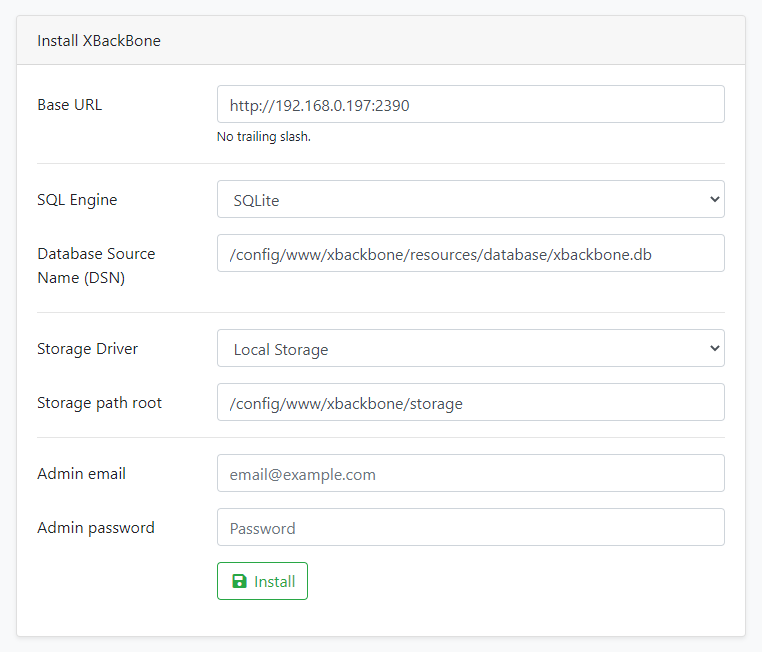The image size is (762, 652).
Task: Click the Admin email input field
Action: (x=470, y=473)
